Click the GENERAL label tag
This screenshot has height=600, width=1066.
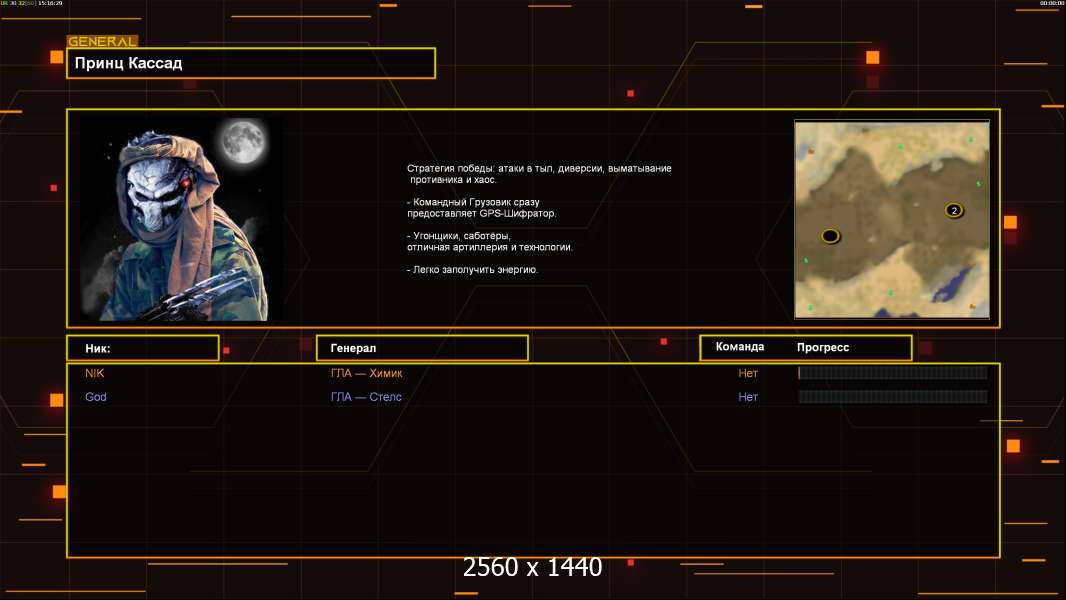pos(102,42)
